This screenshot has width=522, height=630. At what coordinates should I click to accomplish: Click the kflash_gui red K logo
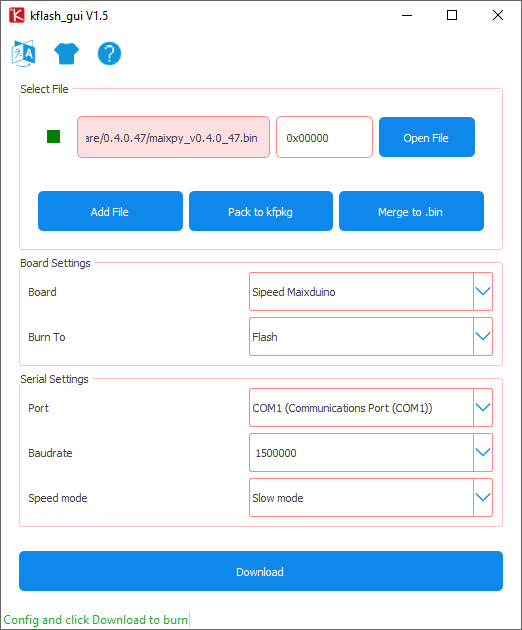tap(16, 15)
